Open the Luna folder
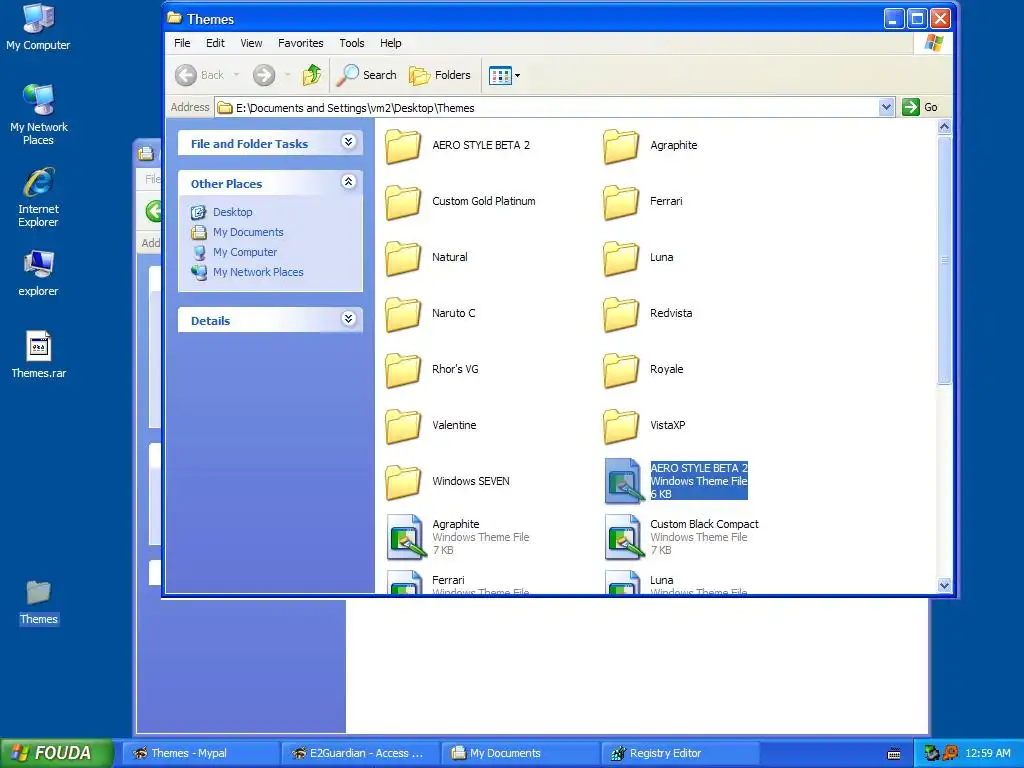This screenshot has width=1024, height=768. coord(638,257)
